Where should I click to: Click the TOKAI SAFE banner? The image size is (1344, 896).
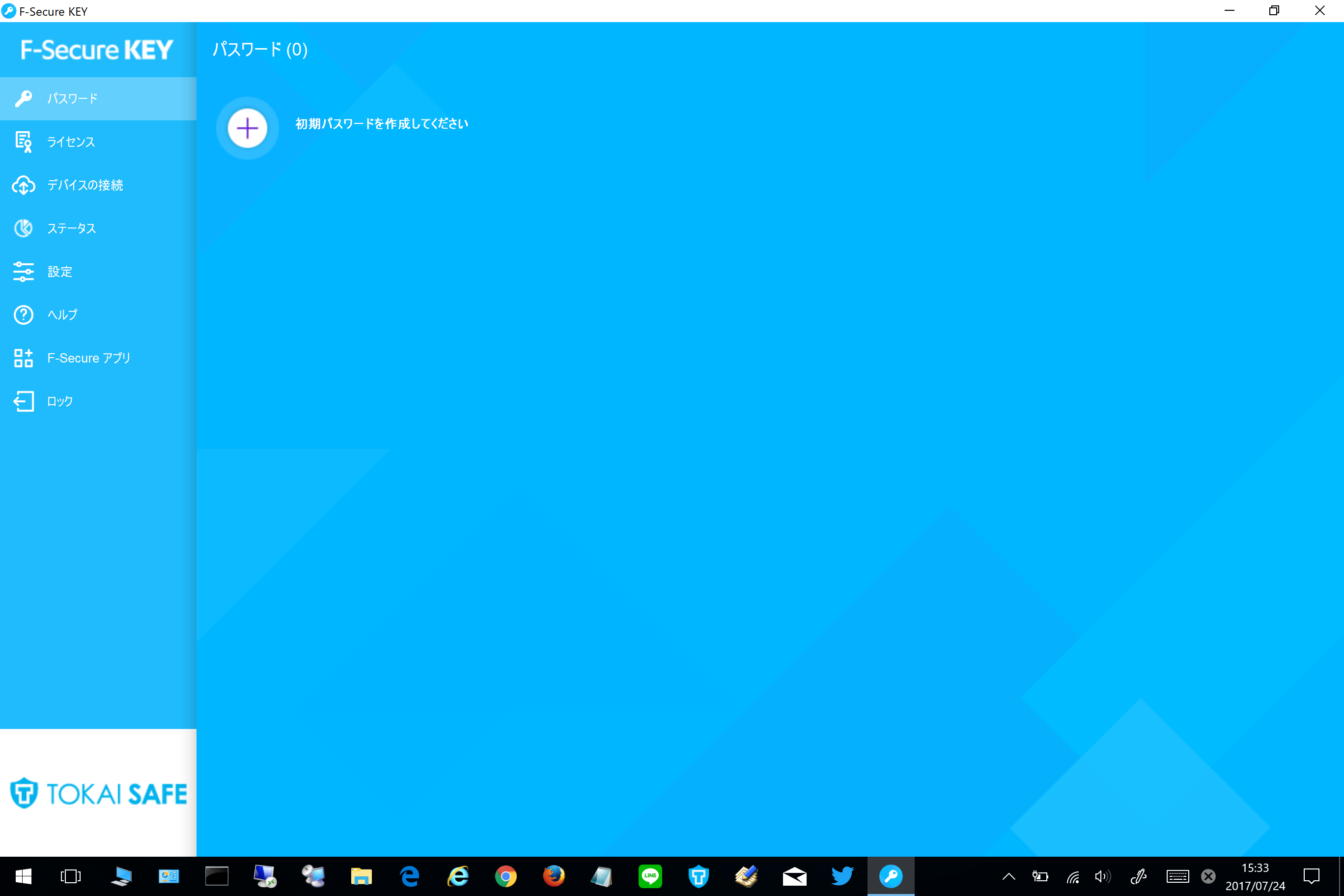pyautogui.click(x=98, y=793)
